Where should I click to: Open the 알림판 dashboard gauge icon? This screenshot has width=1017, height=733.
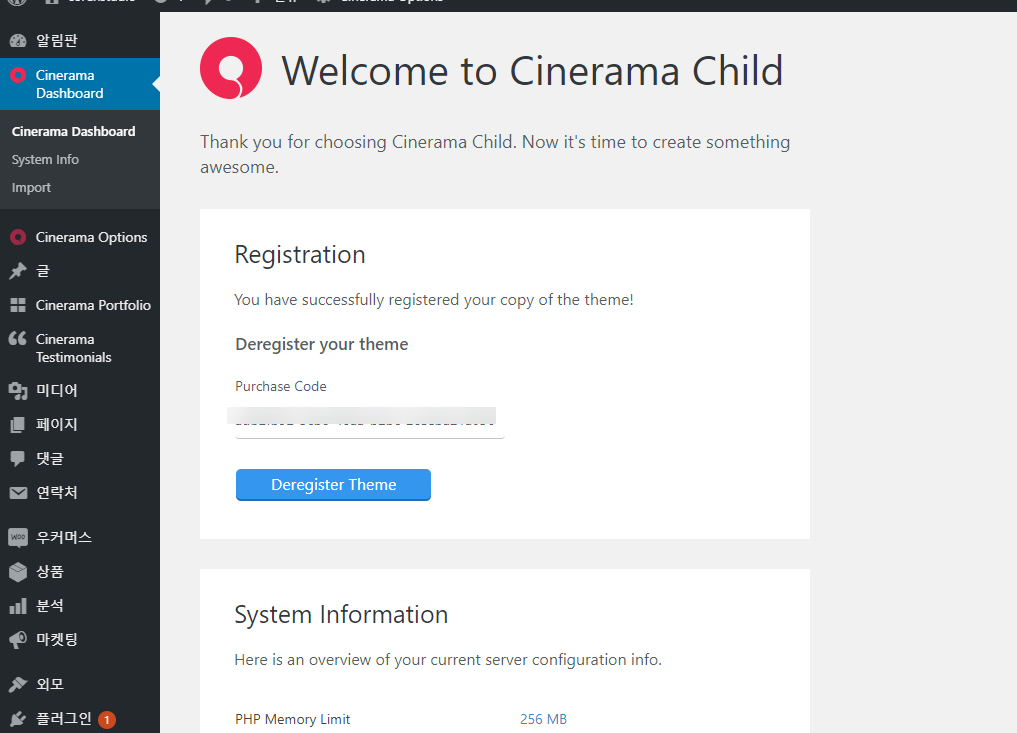tap(18, 41)
